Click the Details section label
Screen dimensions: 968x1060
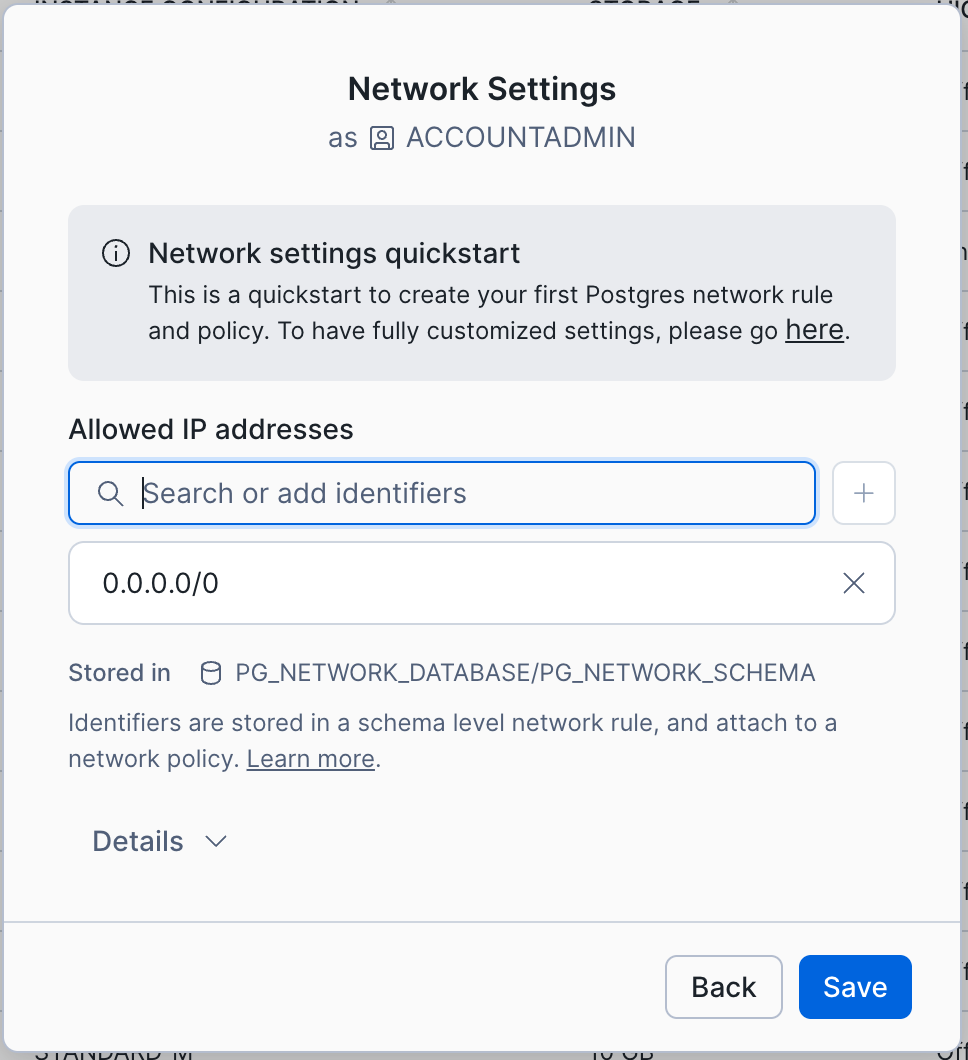tap(138, 841)
